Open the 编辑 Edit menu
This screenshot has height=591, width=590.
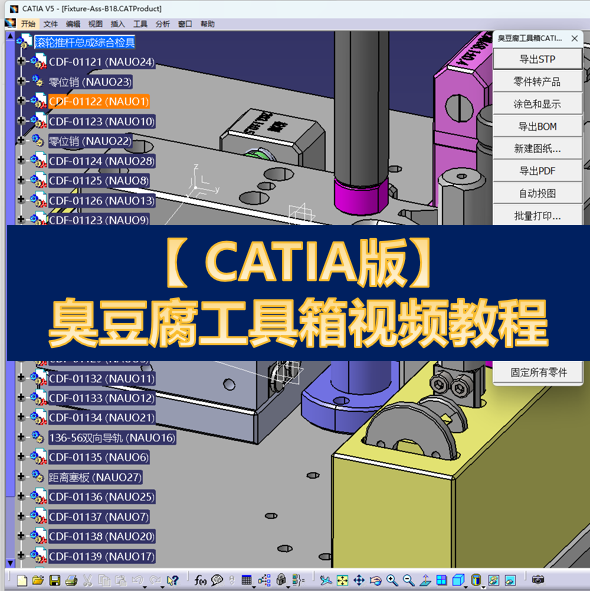(73, 24)
